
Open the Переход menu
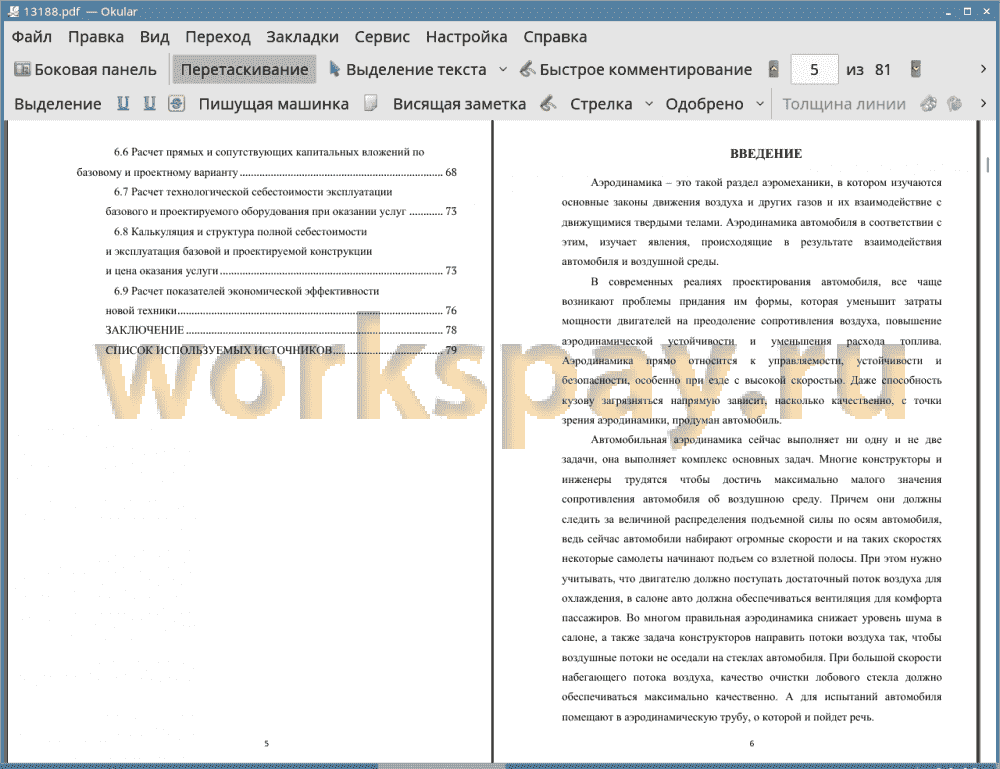tap(217, 37)
